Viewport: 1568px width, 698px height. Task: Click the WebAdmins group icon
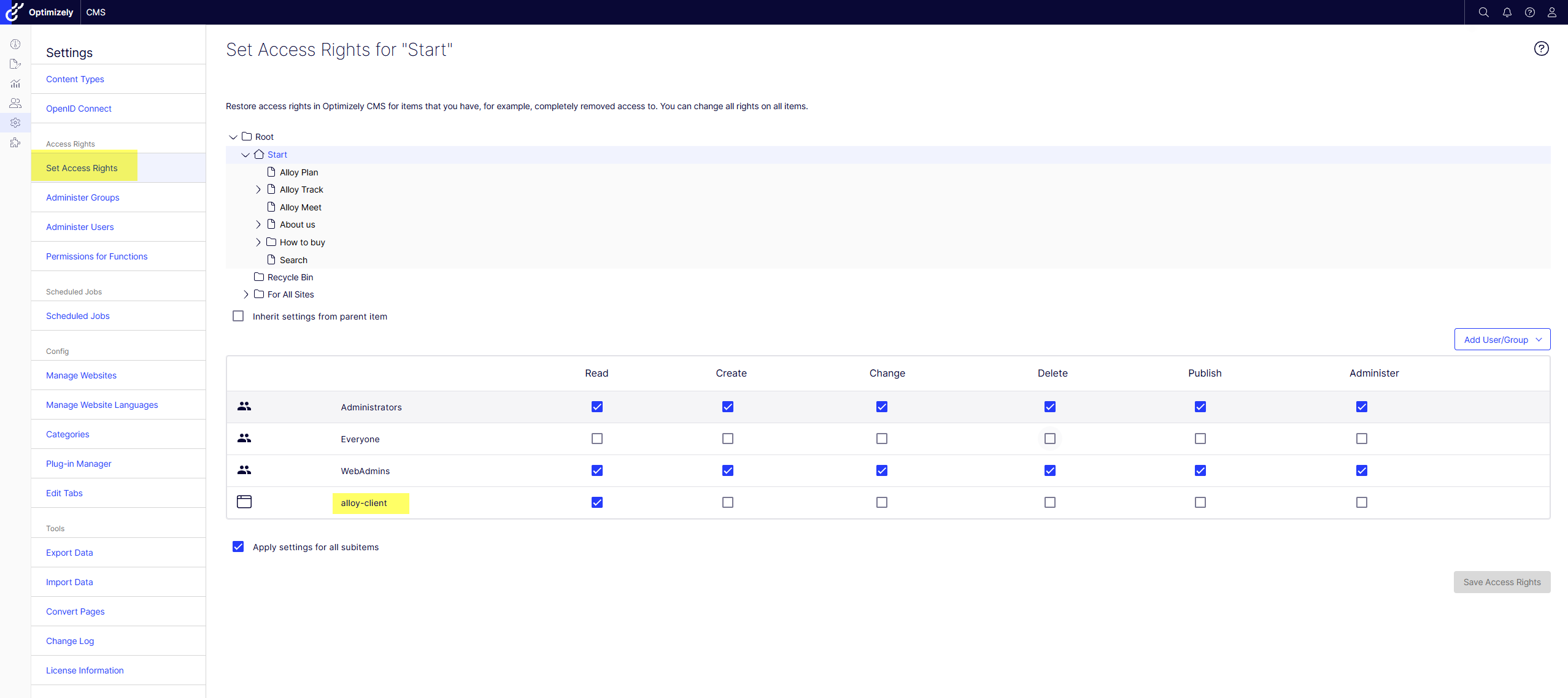pyautogui.click(x=244, y=470)
